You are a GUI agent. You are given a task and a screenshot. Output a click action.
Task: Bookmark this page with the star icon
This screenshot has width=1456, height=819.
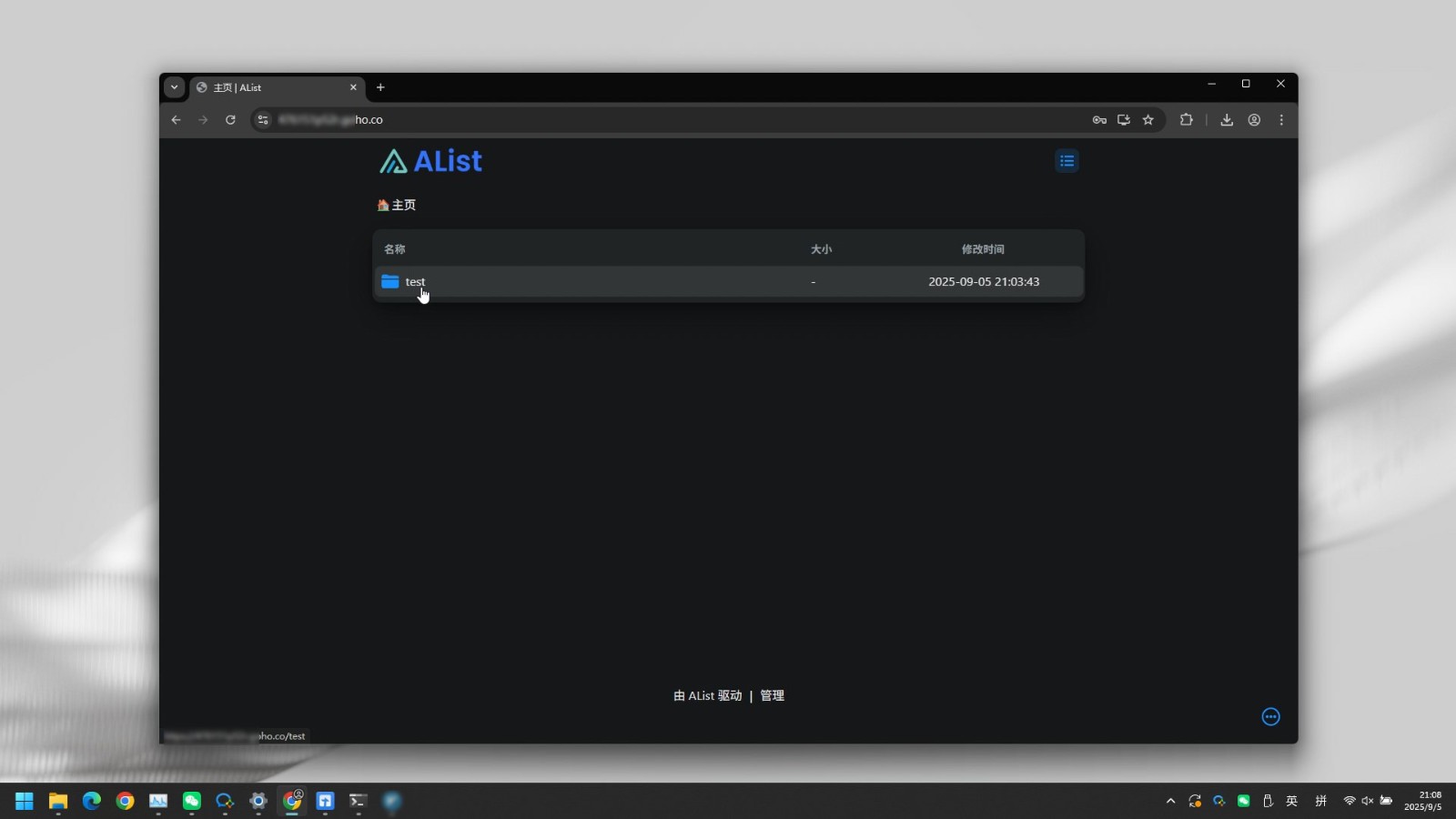(x=1148, y=120)
